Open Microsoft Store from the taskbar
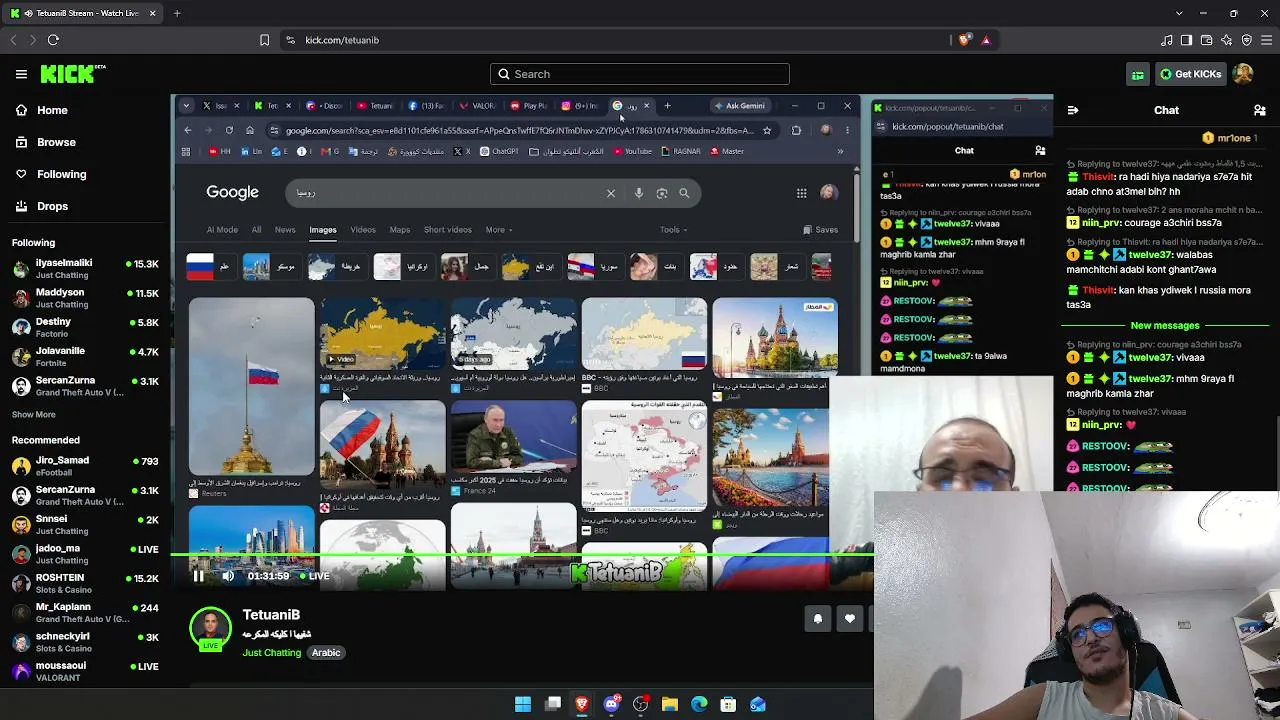 click(728, 705)
